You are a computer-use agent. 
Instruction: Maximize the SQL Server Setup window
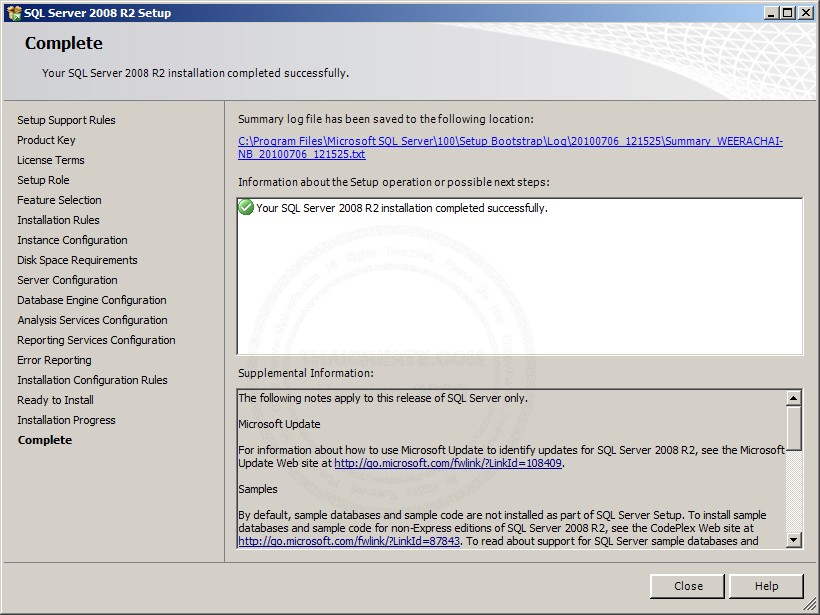787,13
